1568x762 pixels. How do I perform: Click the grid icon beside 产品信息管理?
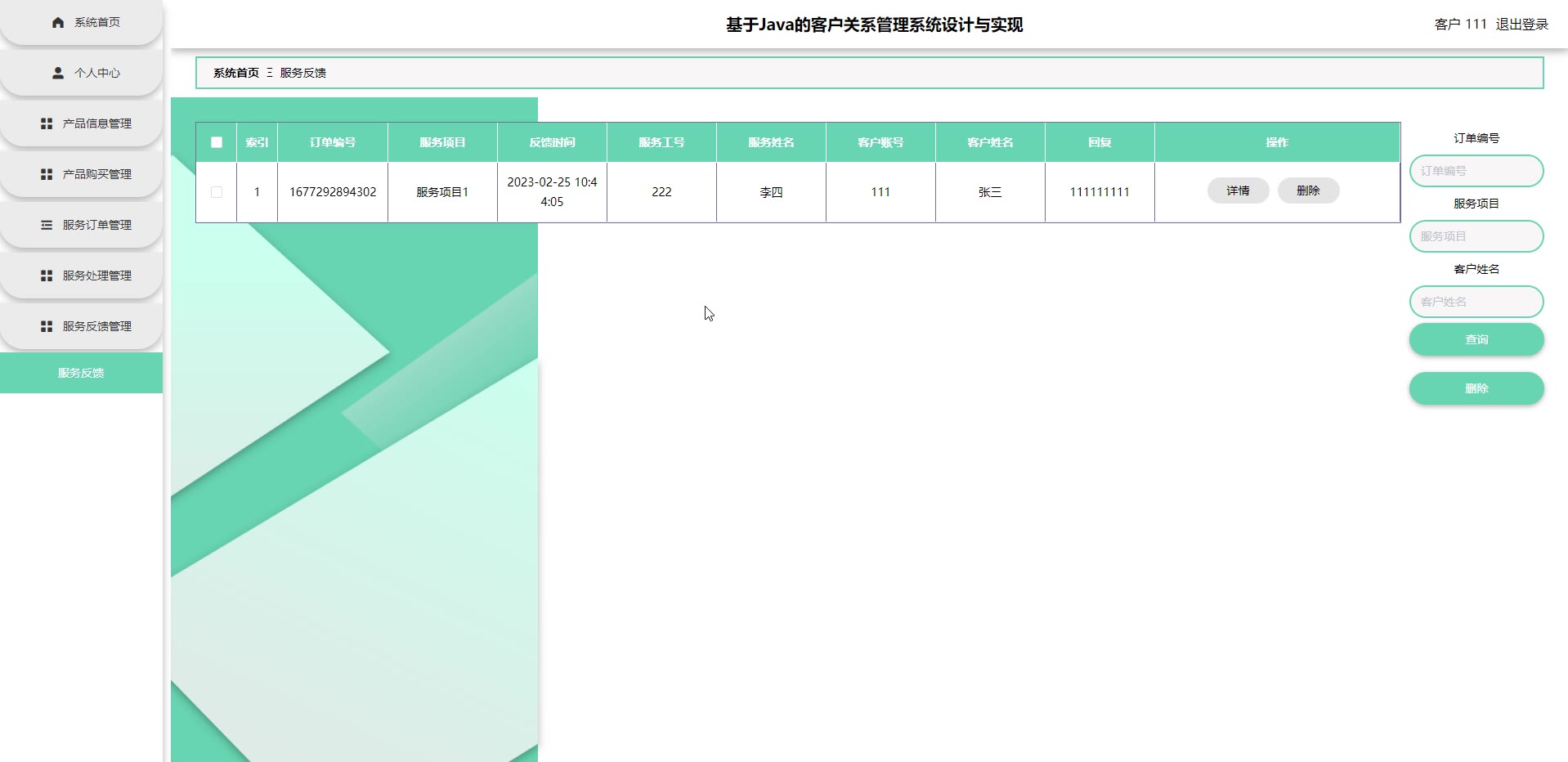coord(47,123)
